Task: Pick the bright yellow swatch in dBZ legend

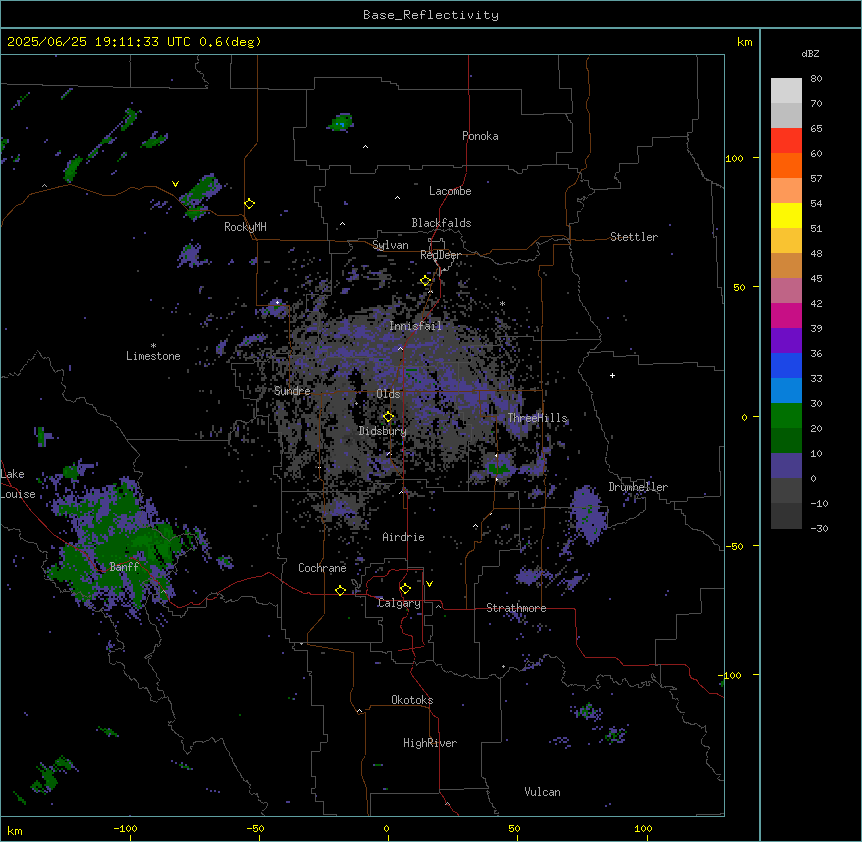Action: [x=786, y=215]
